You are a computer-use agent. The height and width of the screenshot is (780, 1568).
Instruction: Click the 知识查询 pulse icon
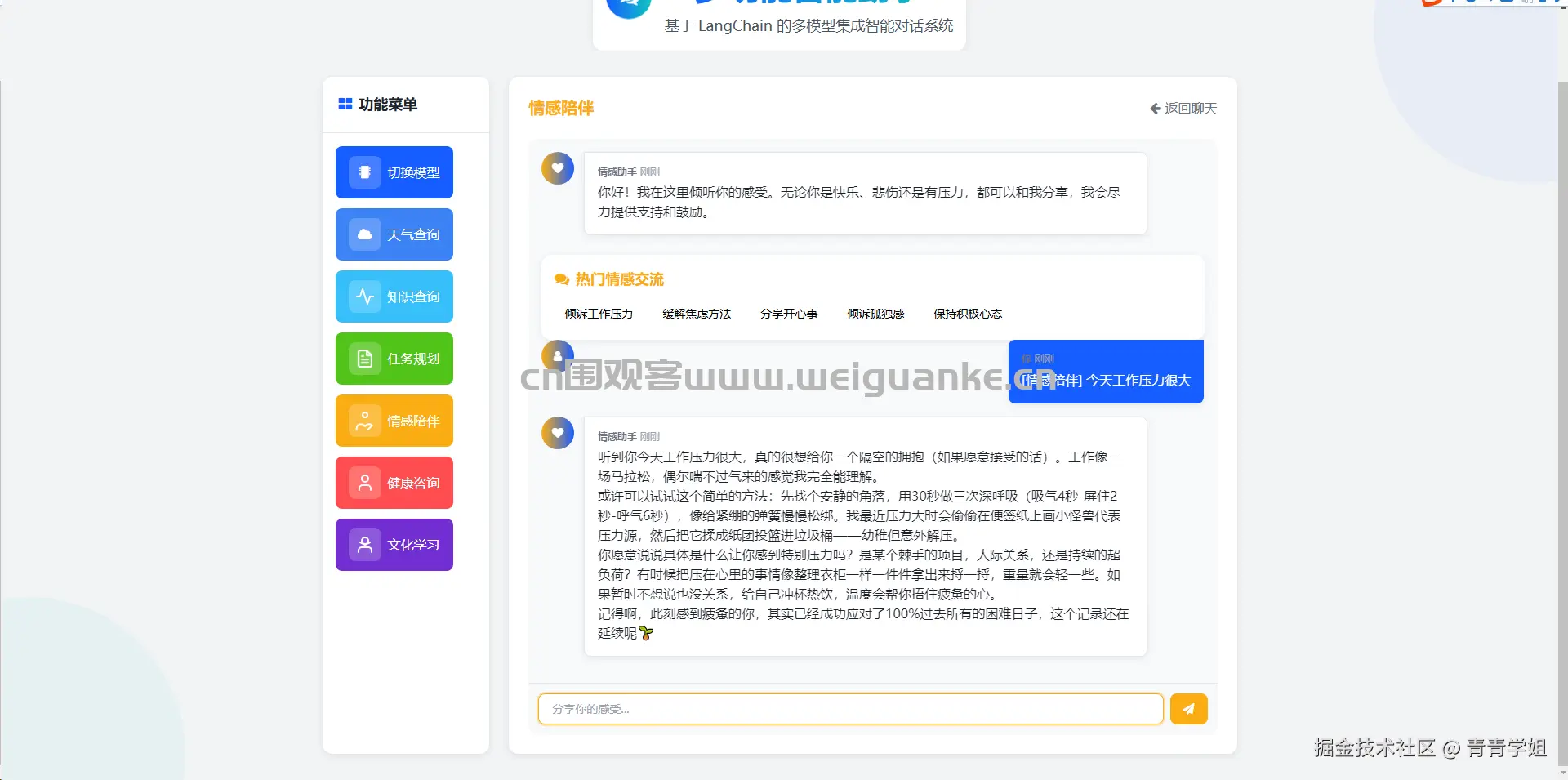(365, 296)
